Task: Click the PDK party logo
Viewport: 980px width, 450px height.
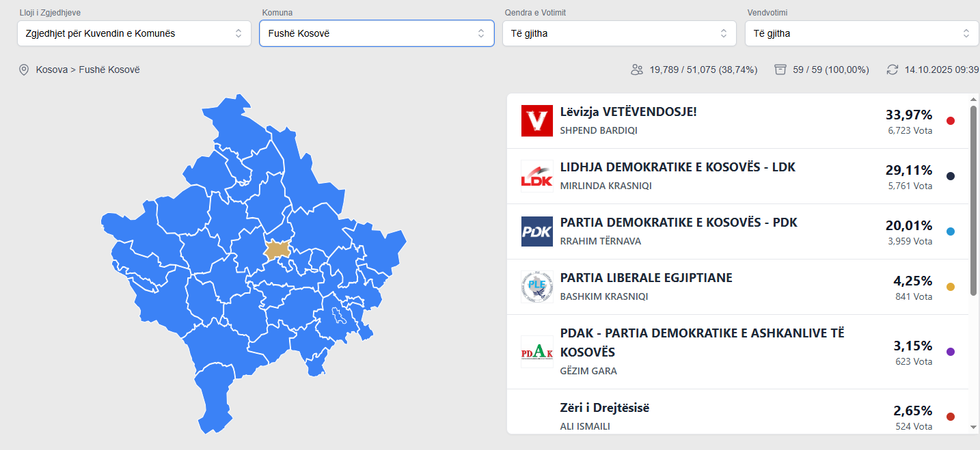Action: click(x=537, y=231)
